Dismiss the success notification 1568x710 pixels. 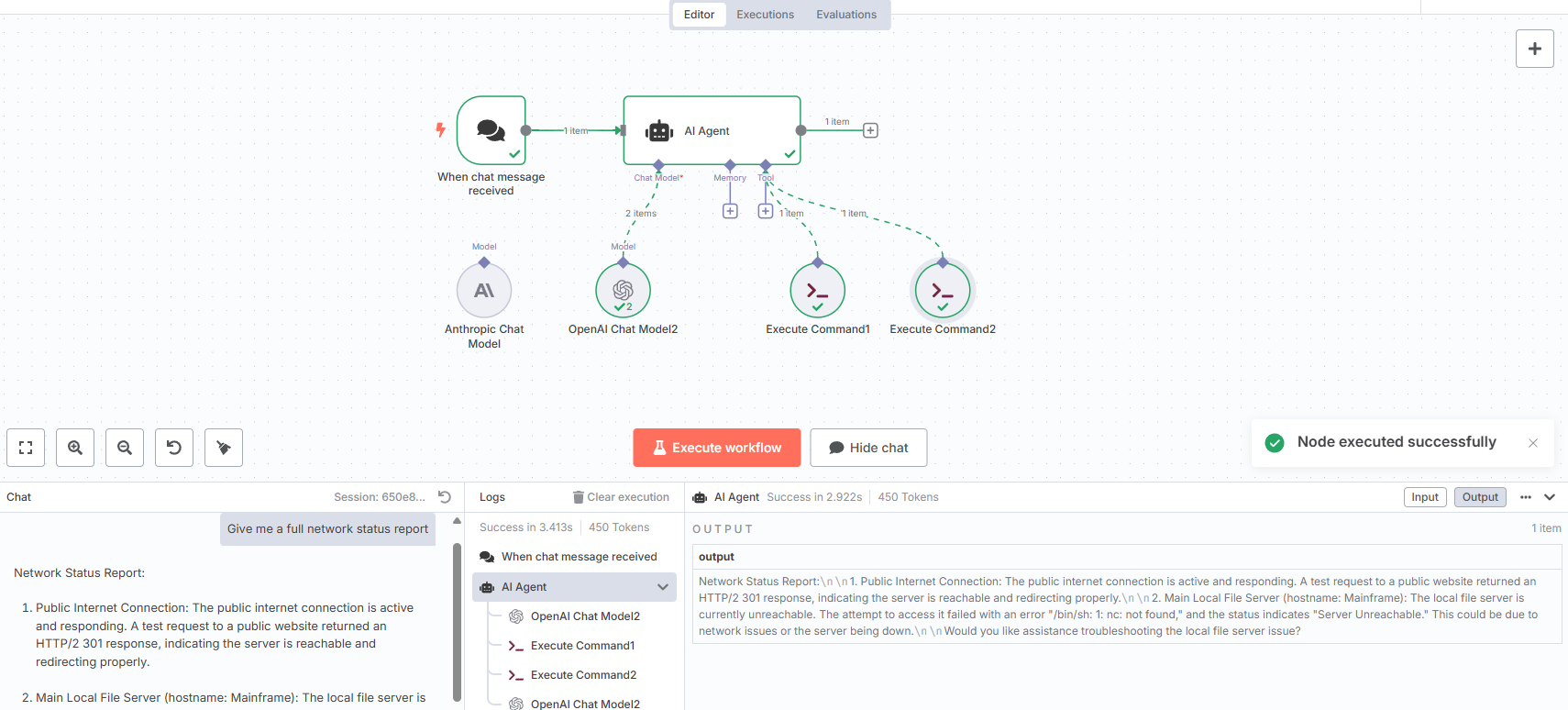[x=1533, y=443]
